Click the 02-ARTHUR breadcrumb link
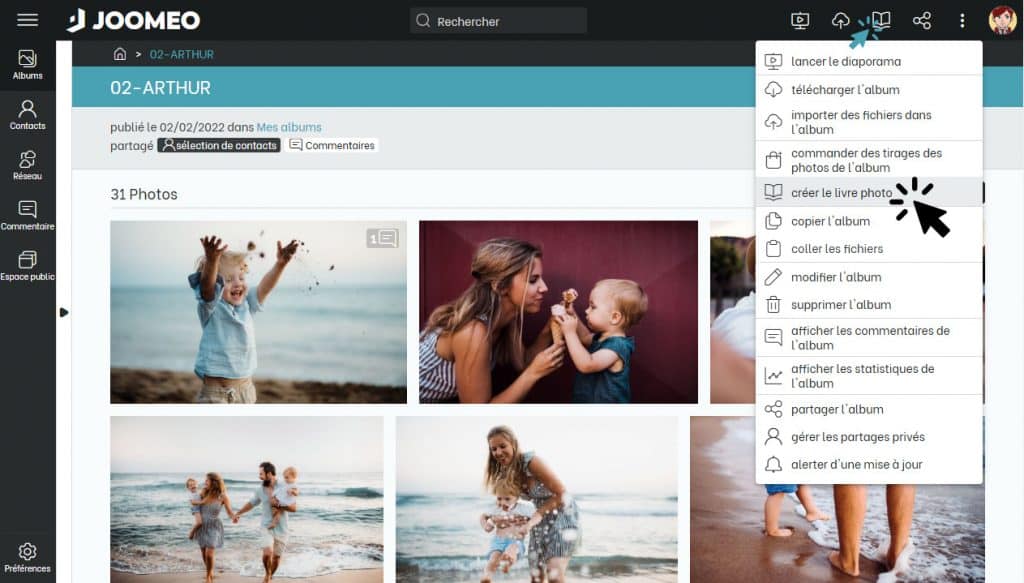 point(182,54)
